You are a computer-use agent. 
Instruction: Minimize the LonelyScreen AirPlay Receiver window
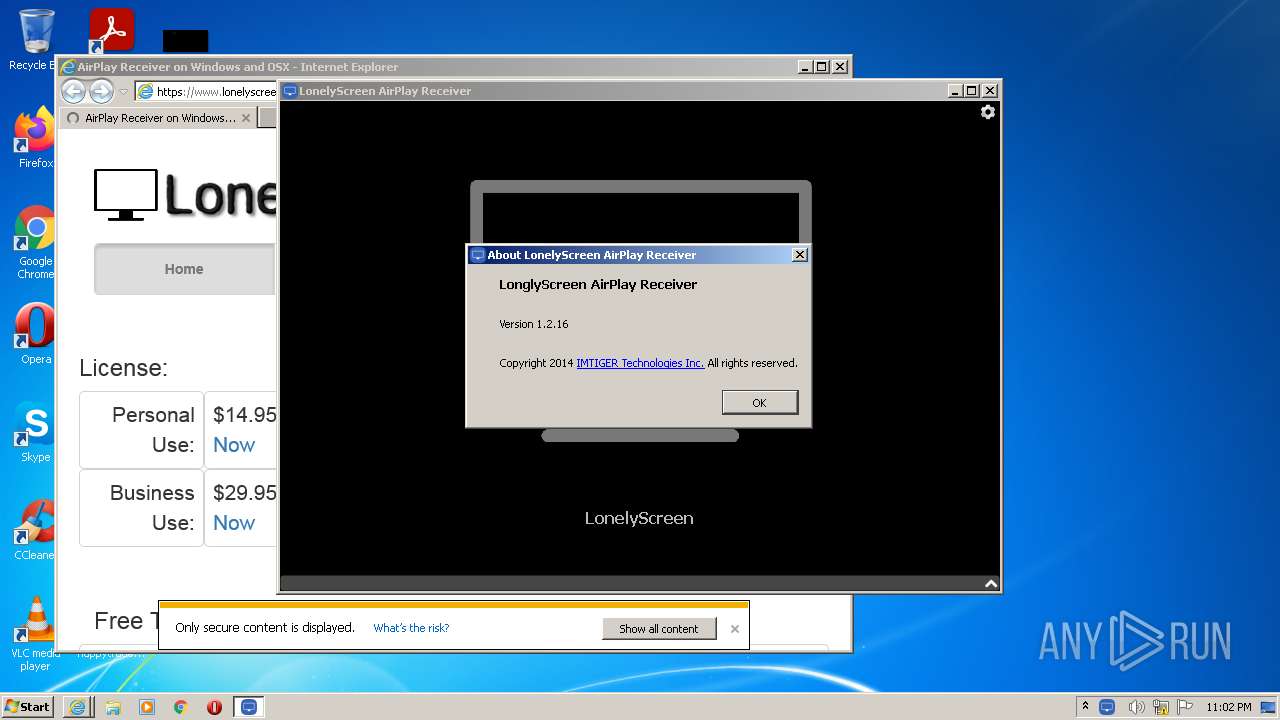pos(955,91)
